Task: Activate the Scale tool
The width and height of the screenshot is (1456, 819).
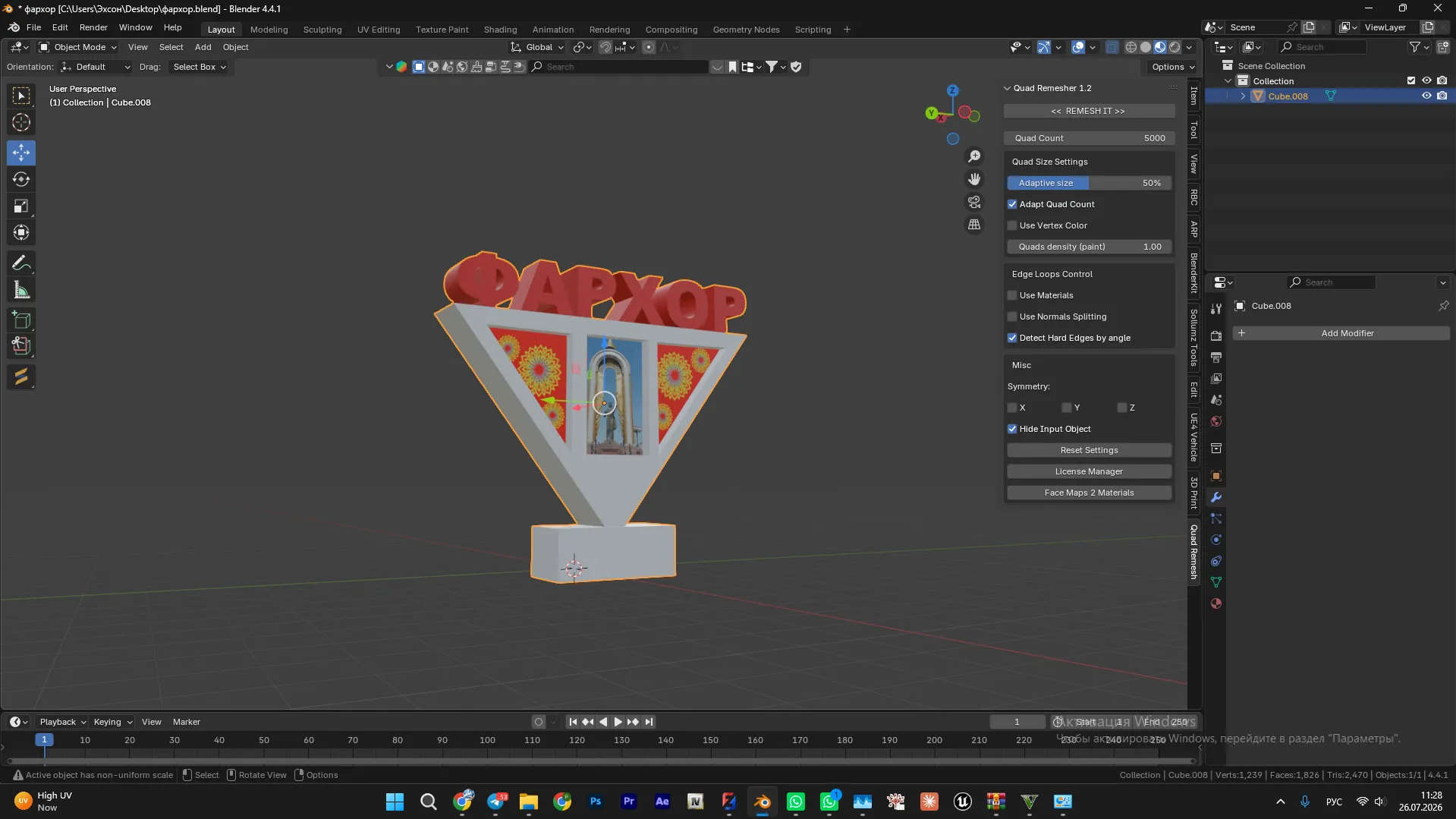Action: click(21, 206)
